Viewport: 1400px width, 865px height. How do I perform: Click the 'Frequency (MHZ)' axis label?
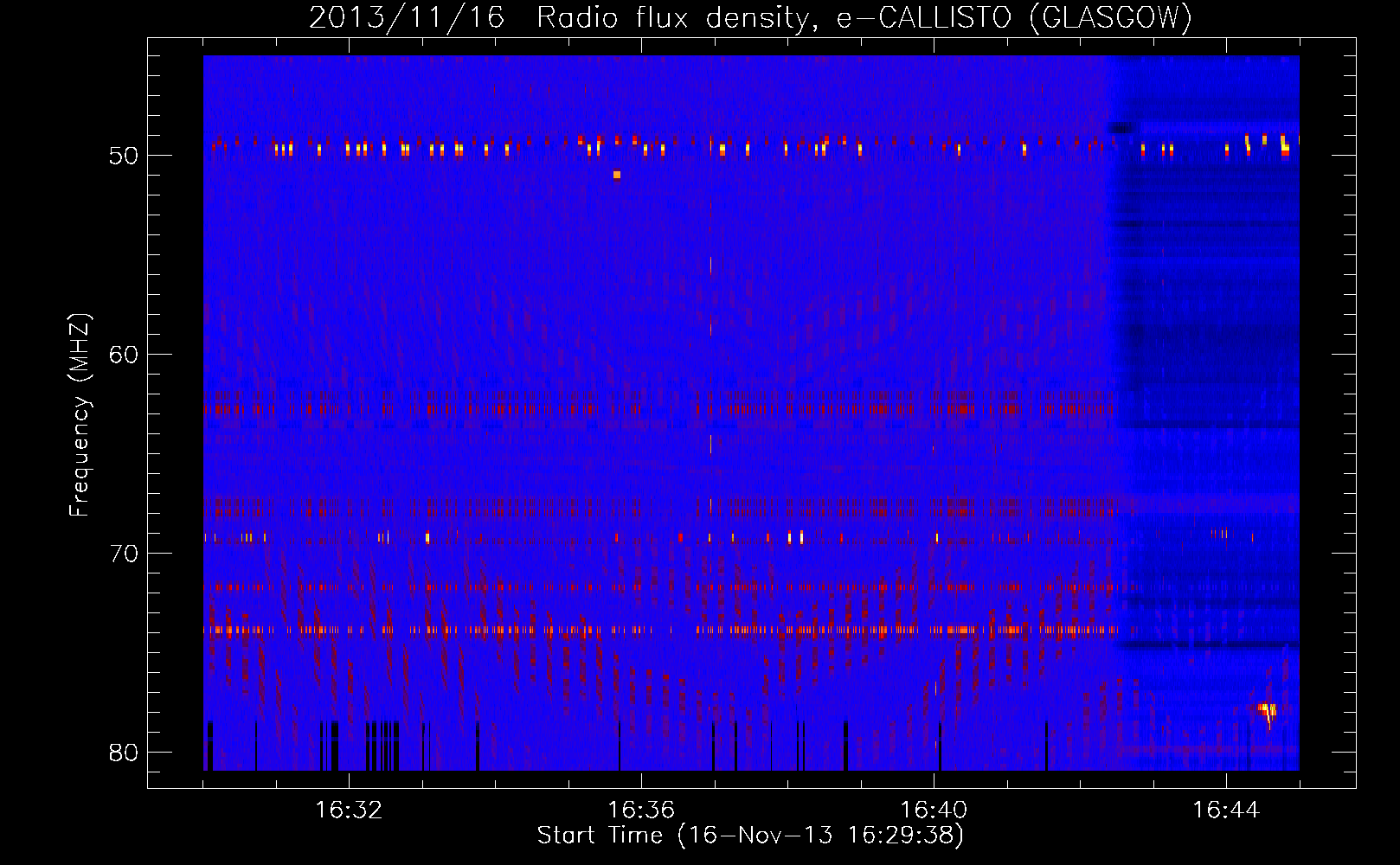point(80,415)
